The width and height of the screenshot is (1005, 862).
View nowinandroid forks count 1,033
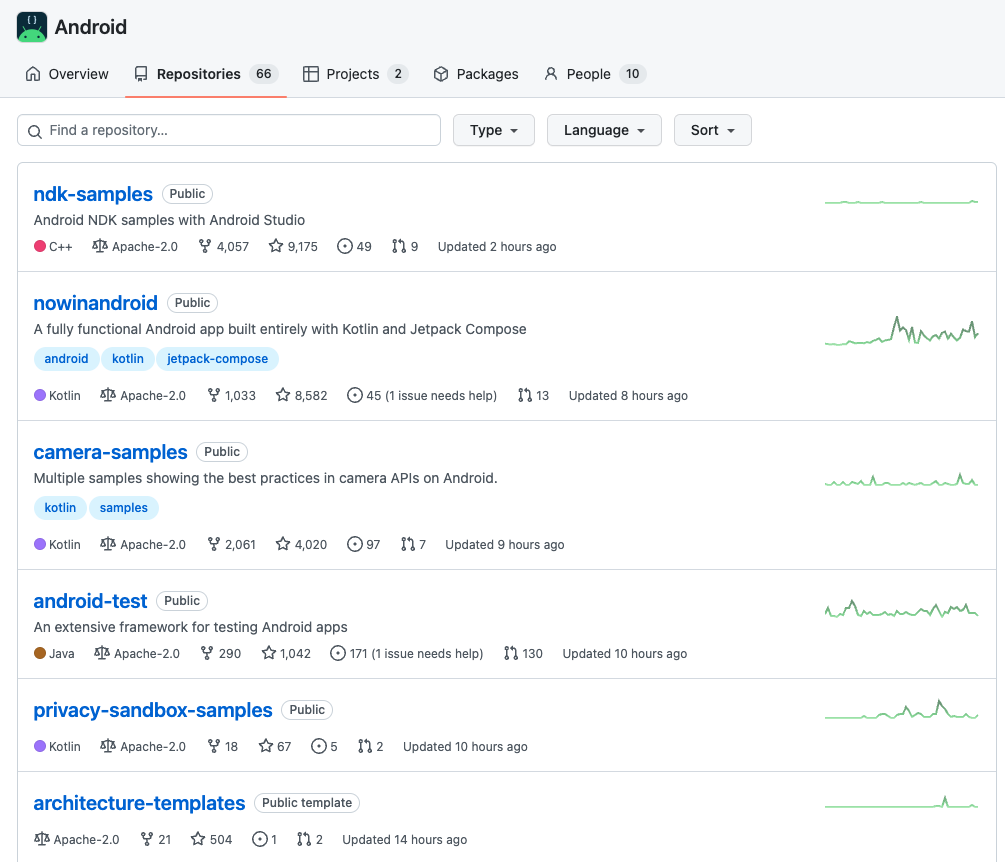click(x=231, y=395)
